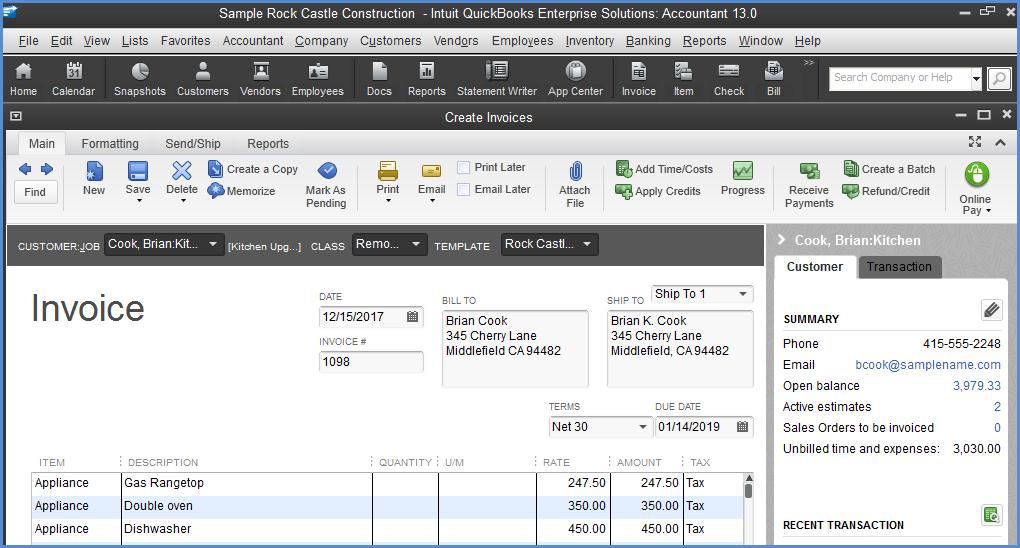1020x548 pixels.
Task: Expand the Customer:Job dropdown
Action: 213,244
